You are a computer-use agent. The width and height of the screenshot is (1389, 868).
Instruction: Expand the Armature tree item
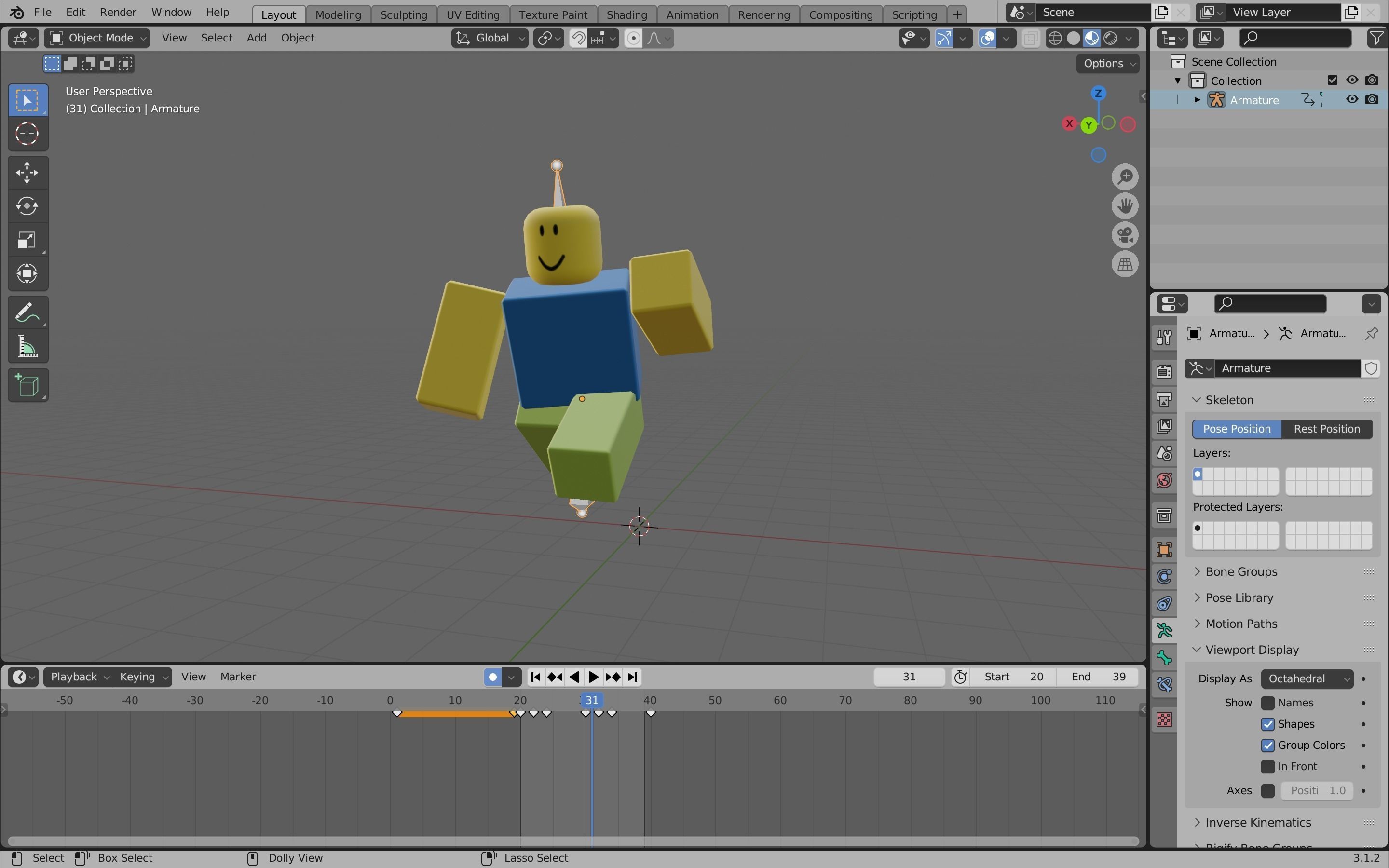tap(1197, 100)
